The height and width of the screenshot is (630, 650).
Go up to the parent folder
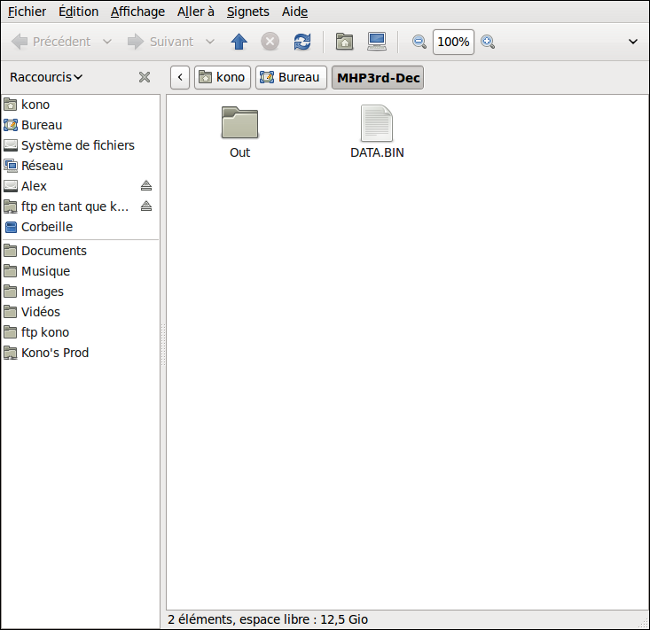(x=239, y=41)
